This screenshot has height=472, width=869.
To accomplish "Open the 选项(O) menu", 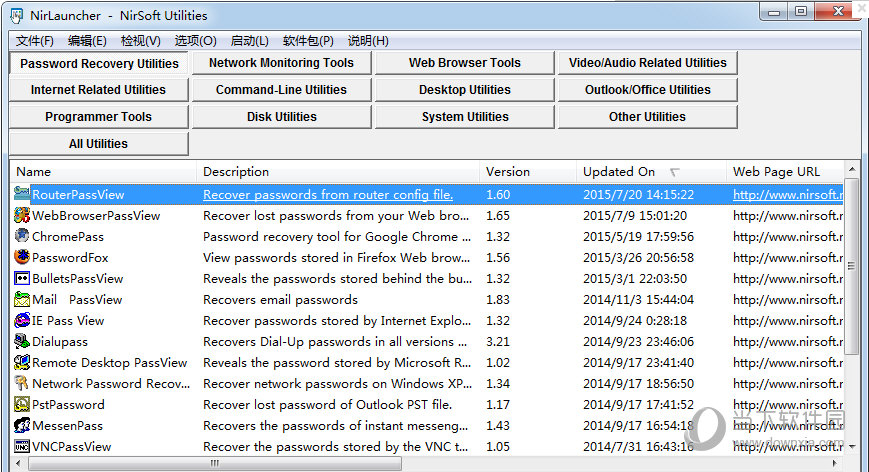I will pyautogui.click(x=195, y=41).
